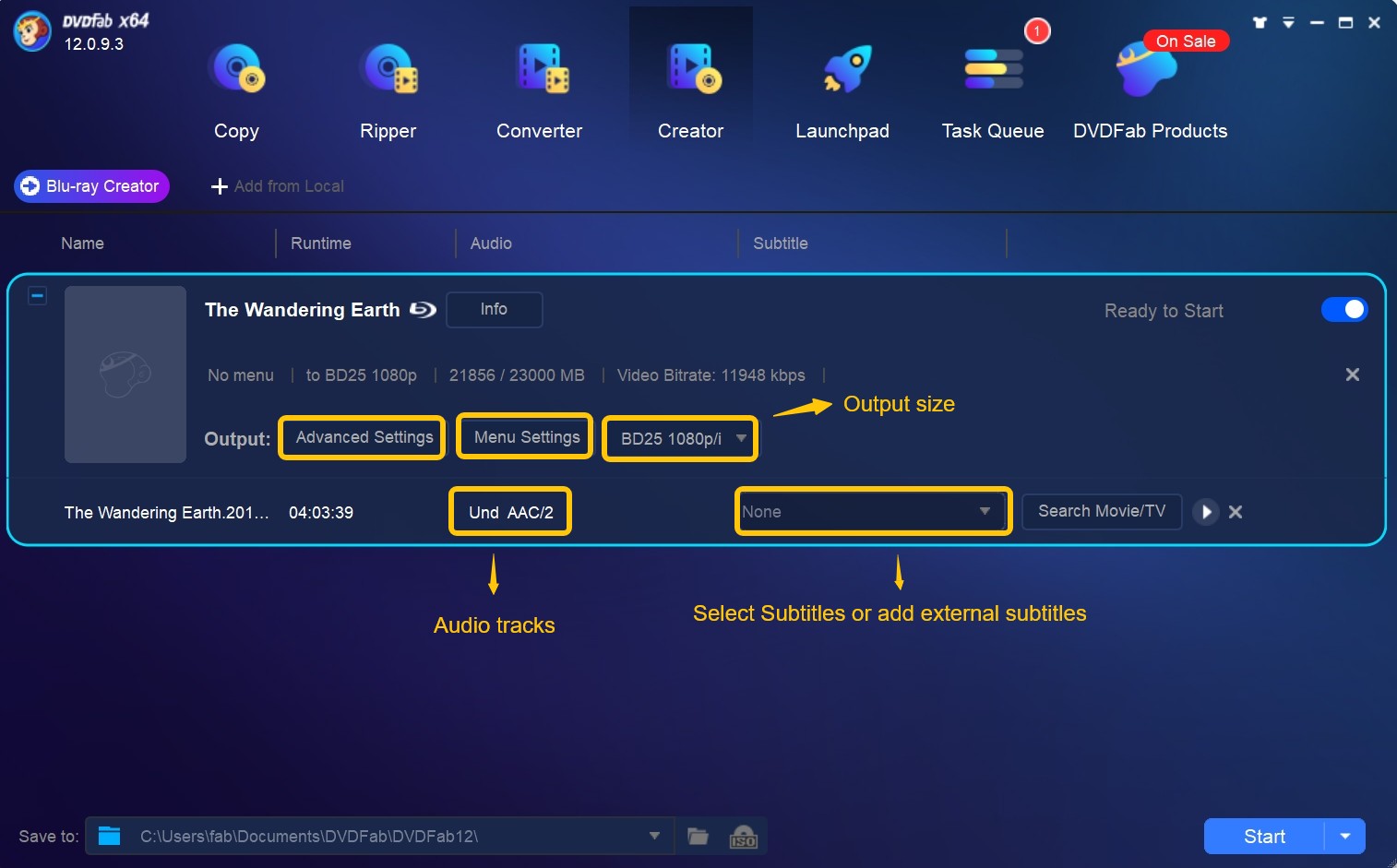1397x868 pixels.
Task: Click The Wandering Earth thumbnail placeholder
Action: tap(125, 375)
